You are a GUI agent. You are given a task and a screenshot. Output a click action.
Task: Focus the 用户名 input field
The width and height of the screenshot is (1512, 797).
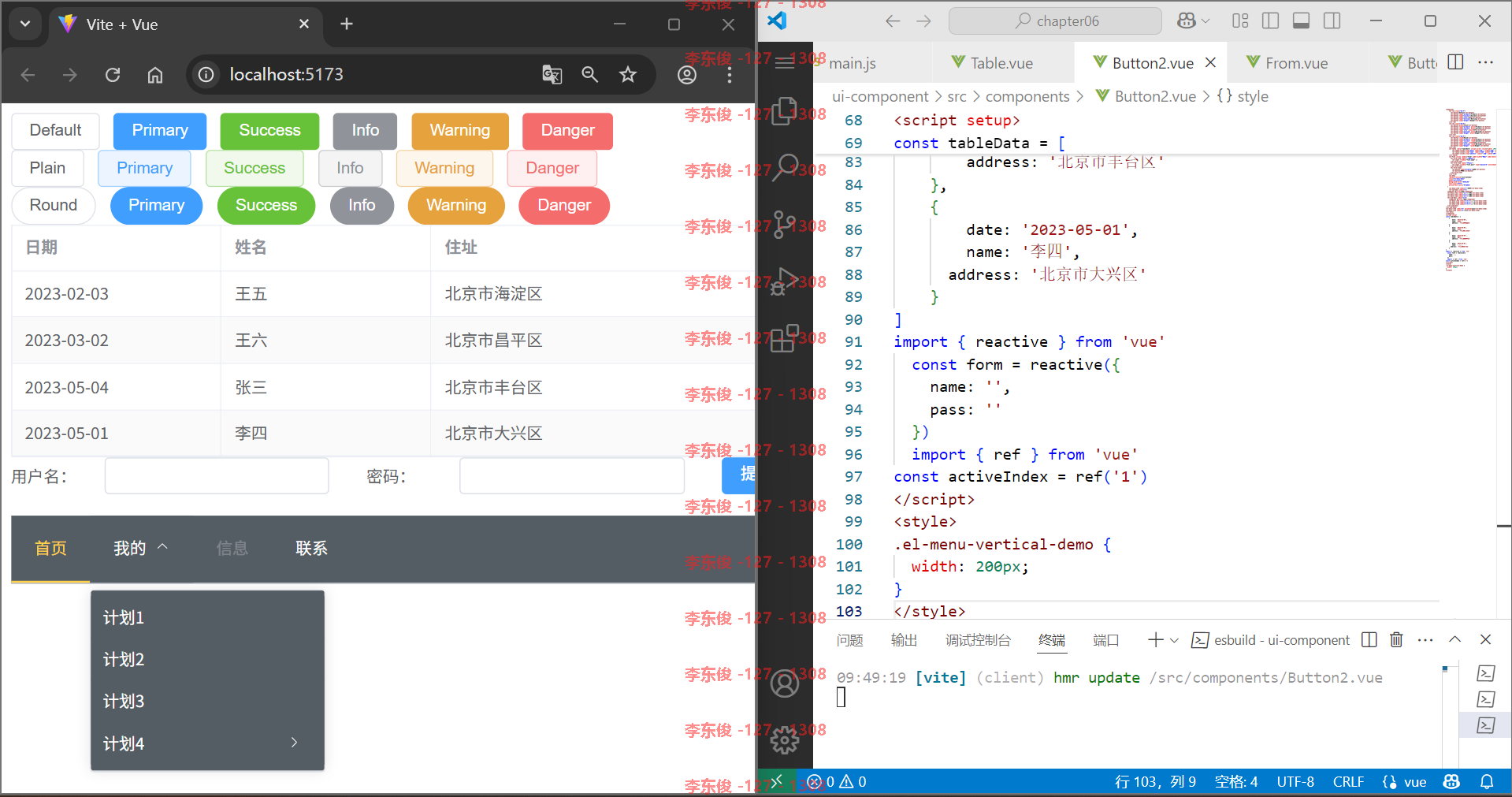pyautogui.click(x=217, y=476)
